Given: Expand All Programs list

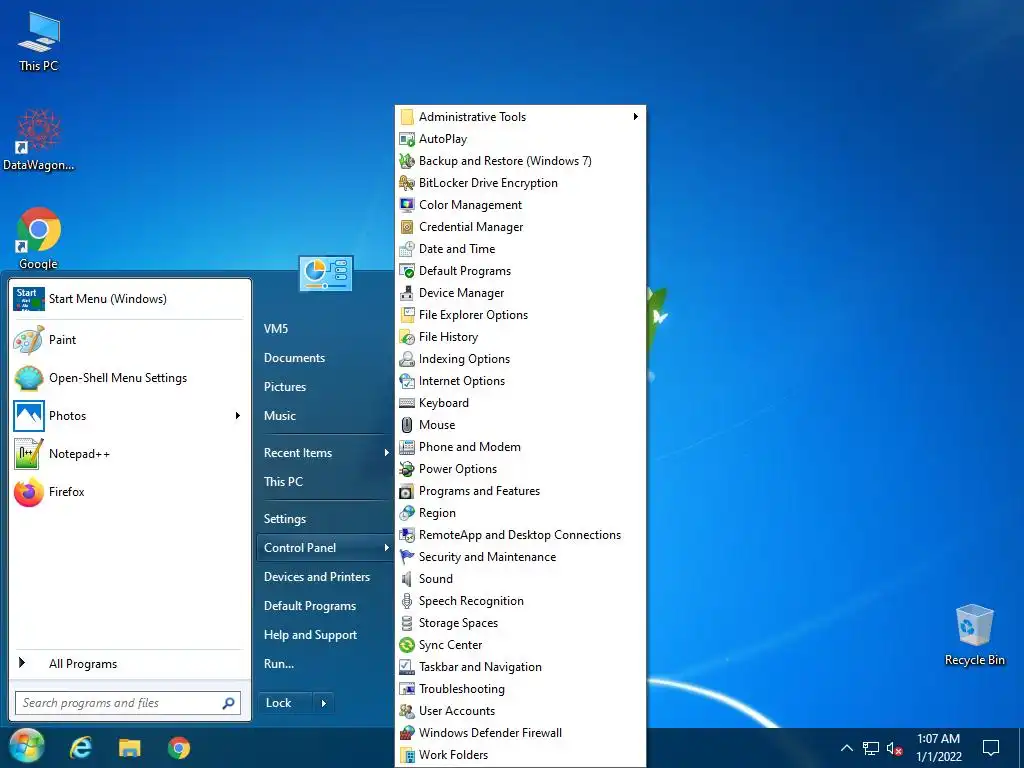Looking at the screenshot, I should click(129, 664).
